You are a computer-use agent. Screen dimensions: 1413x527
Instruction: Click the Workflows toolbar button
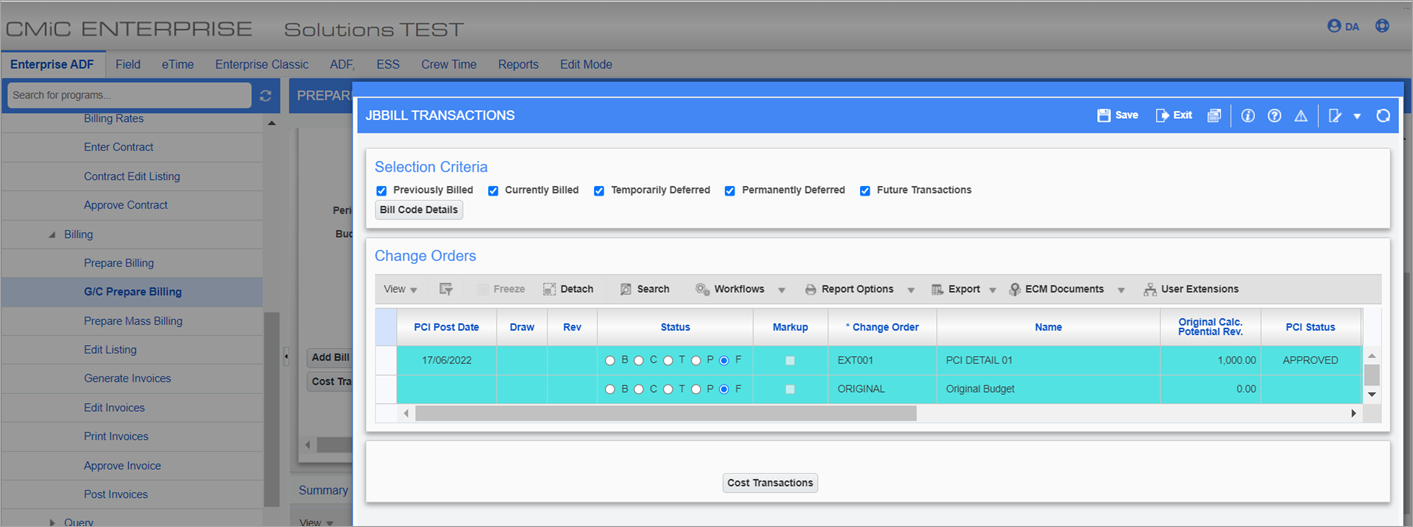[x=730, y=289]
